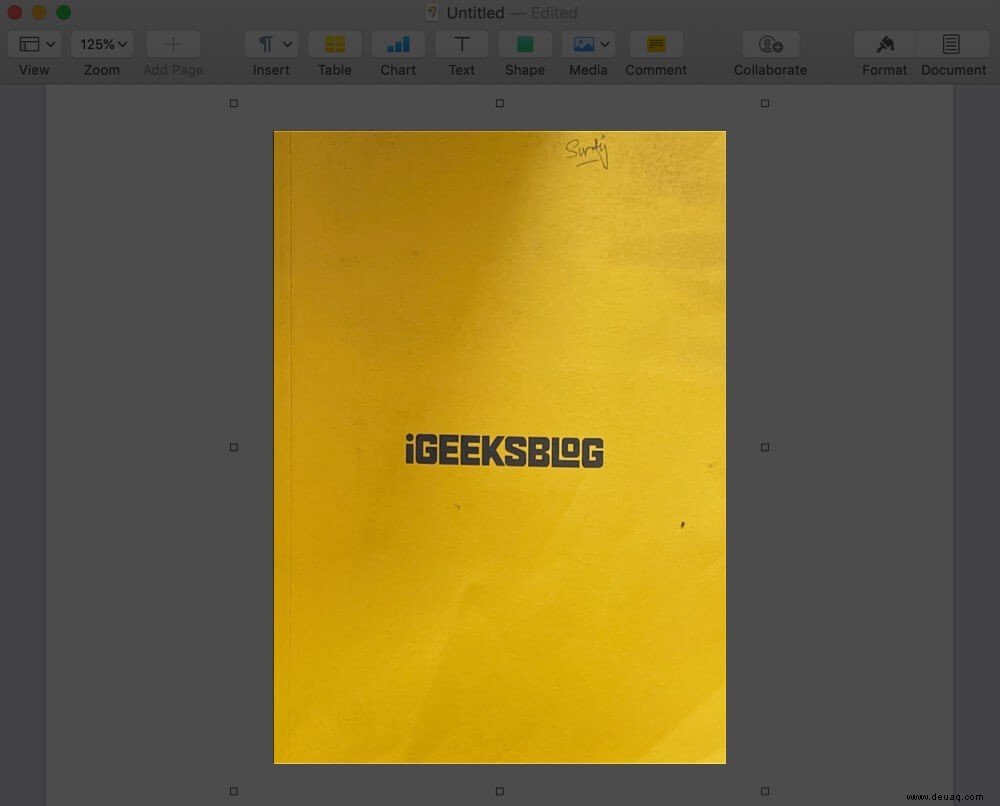Open the Format inspector panel
Image resolution: width=1000 pixels, height=806 pixels.
coord(885,44)
